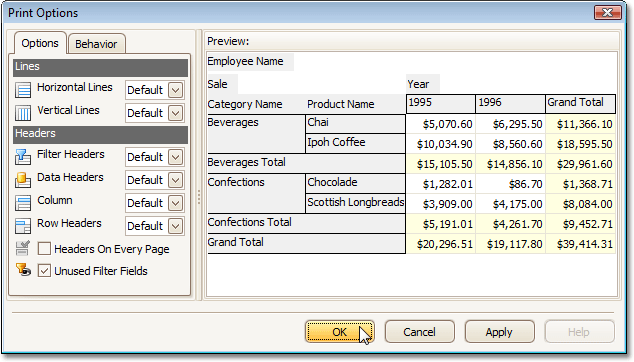
Task: Click the $39,414.31 grand total cell
Action: [x=581, y=244]
